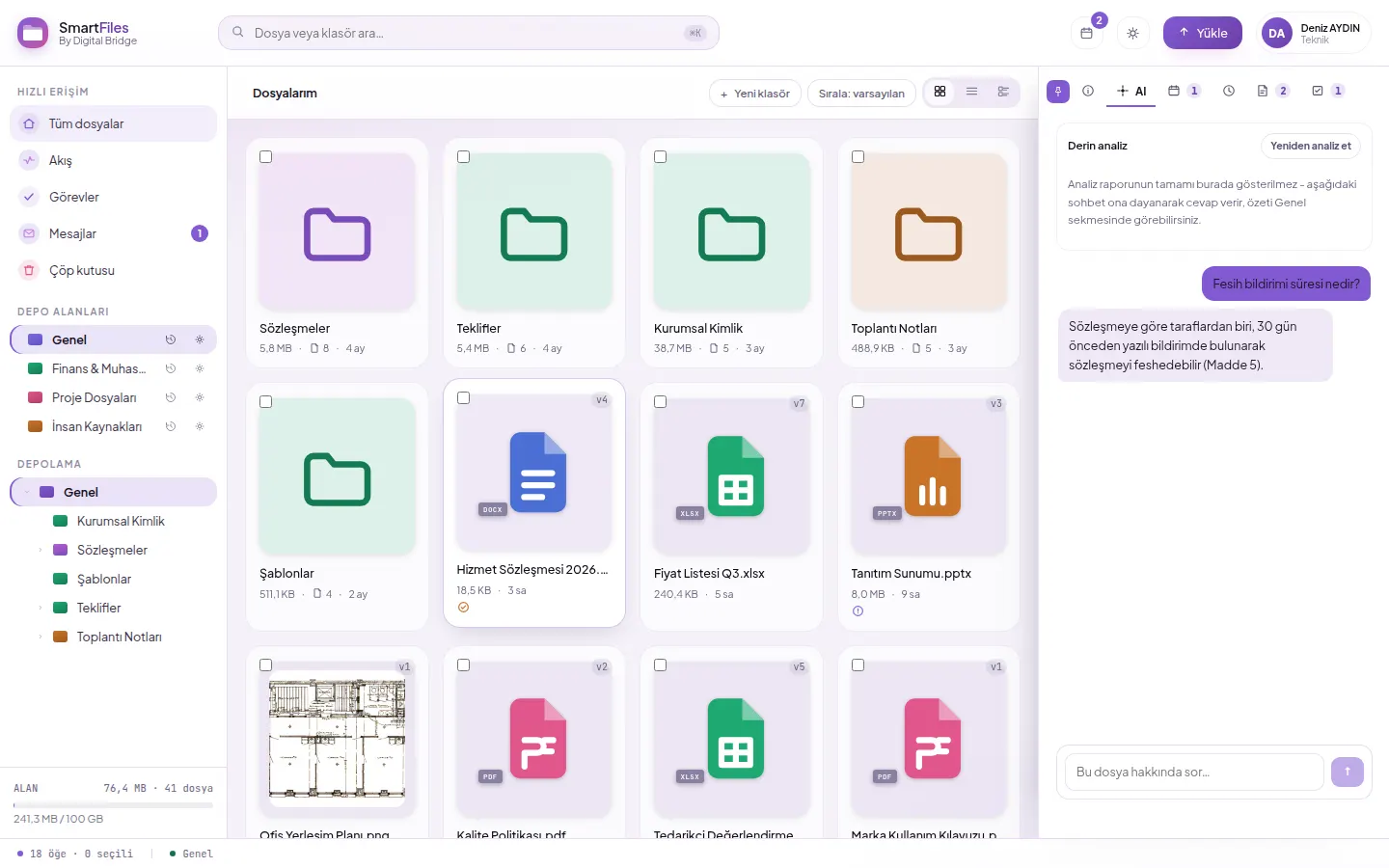1389x868 pixels.
Task: Expand the Toplantı Notları tree node
Action: click(41, 637)
